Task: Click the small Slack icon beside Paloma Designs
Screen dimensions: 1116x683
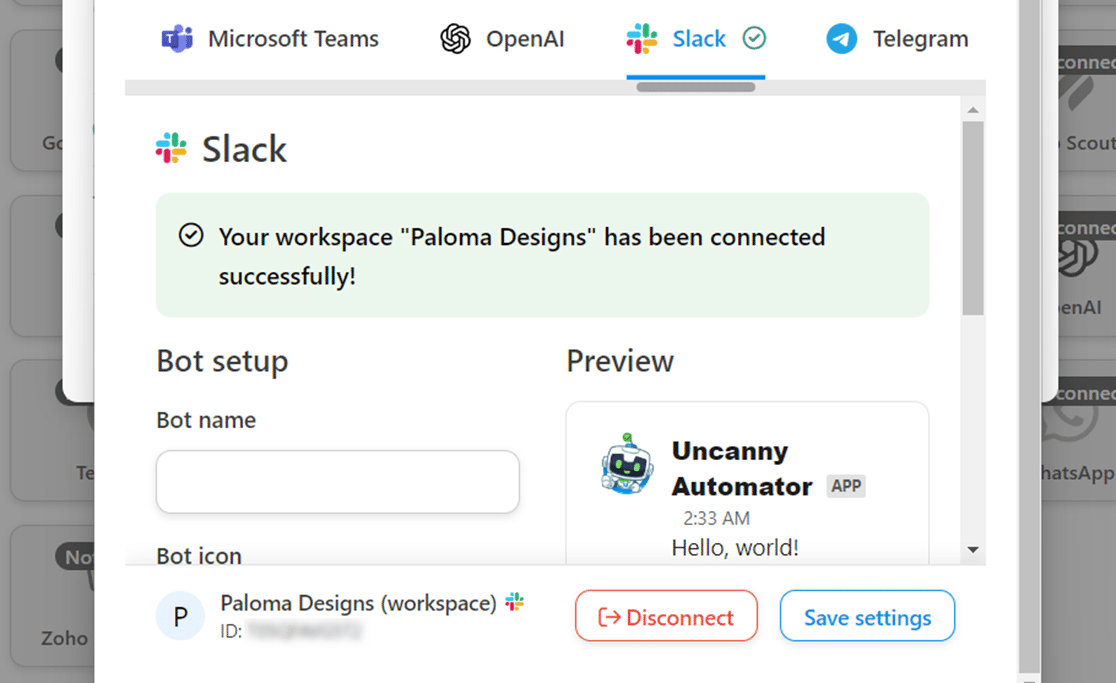Action: (x=515, y=602)
